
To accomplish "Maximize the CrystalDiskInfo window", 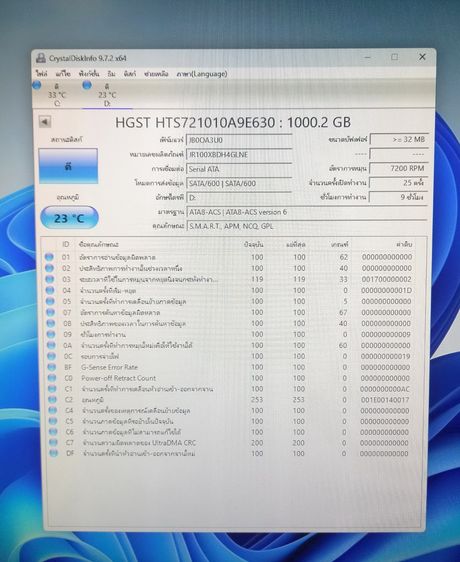I will point(394,57).
